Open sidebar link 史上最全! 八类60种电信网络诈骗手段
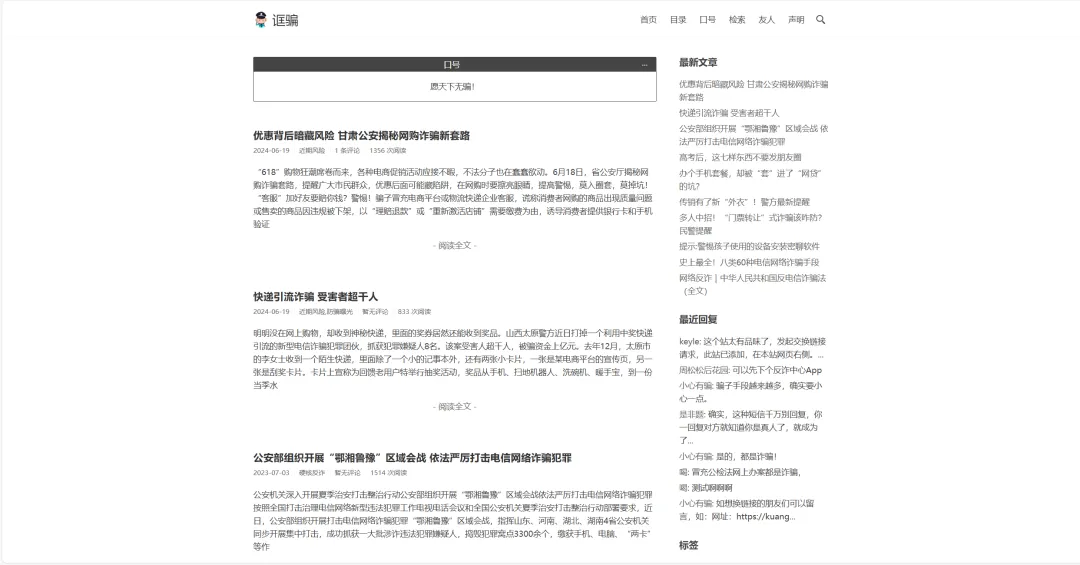Screen dimensions: 1080x565 (749, 262)
